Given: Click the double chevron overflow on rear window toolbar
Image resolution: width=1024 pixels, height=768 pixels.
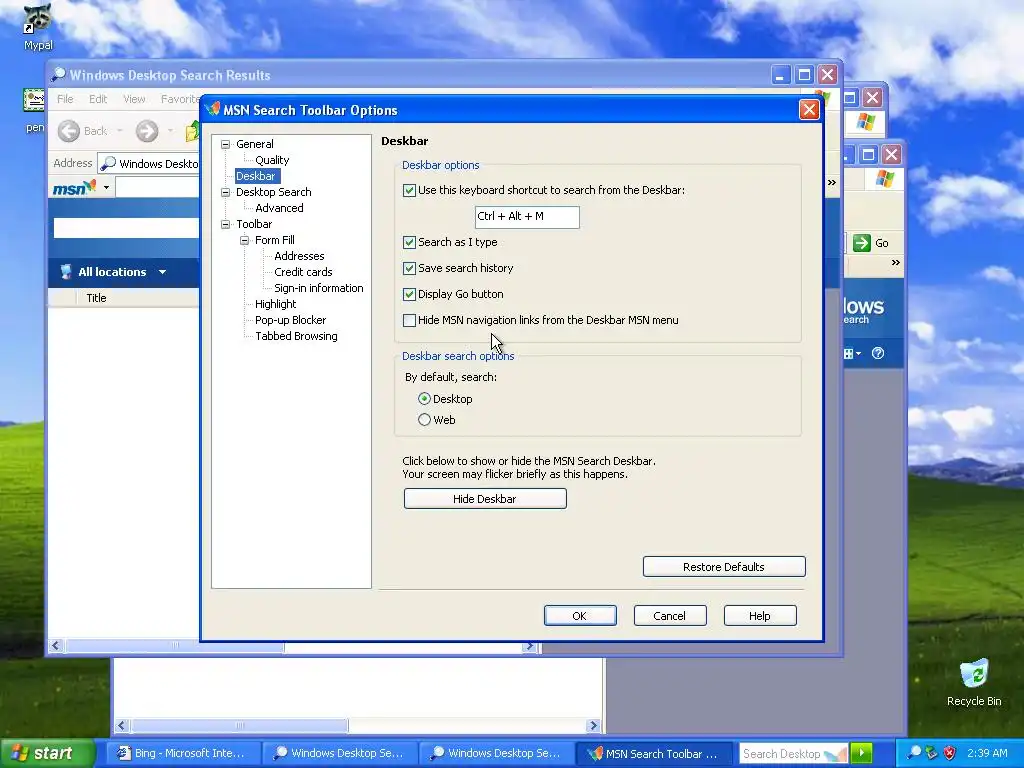Looking at the screenshot, I should pyautogui.click(x=832, y=182).
